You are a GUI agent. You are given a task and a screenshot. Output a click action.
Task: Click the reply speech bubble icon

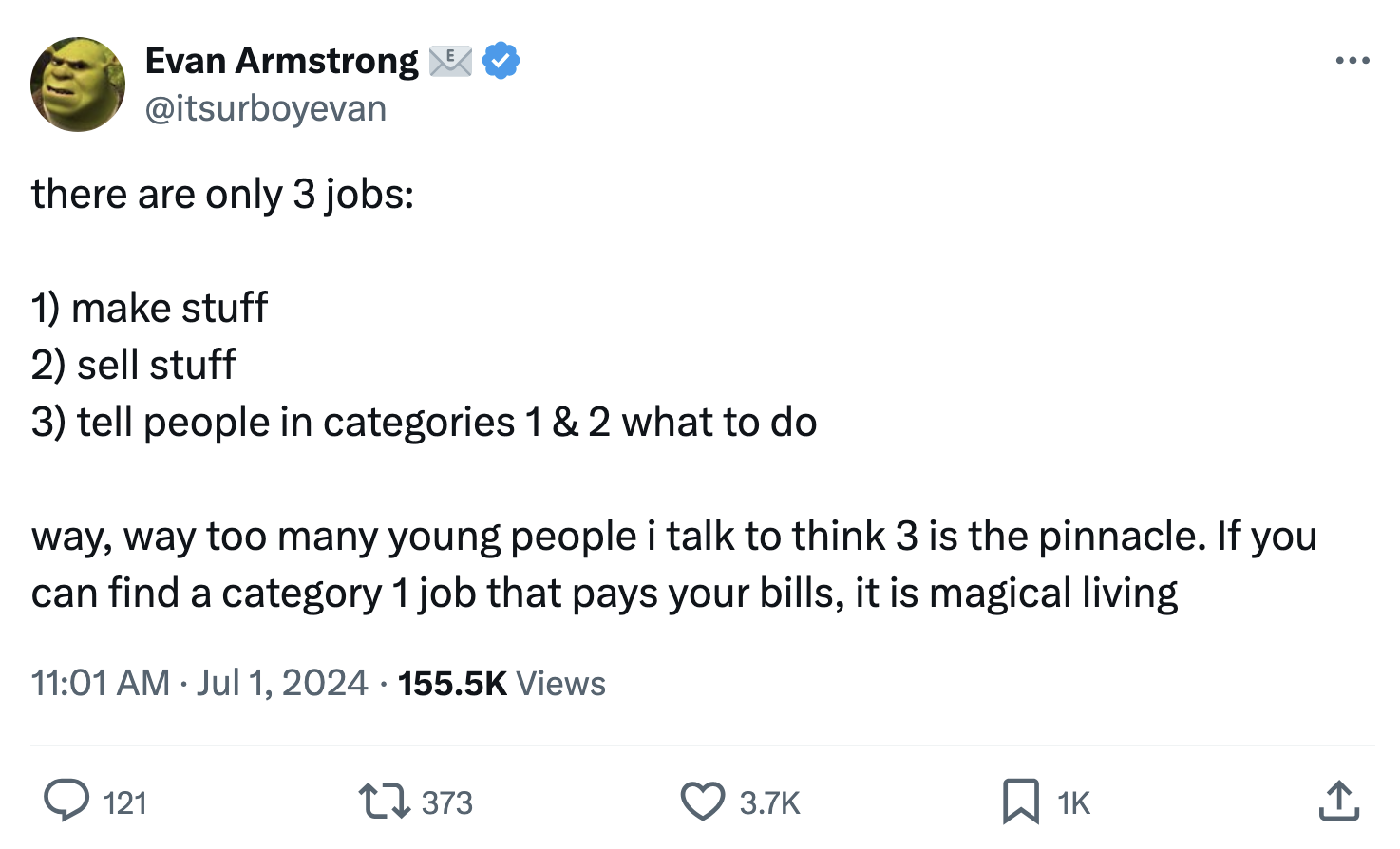(x=66, y=801)
